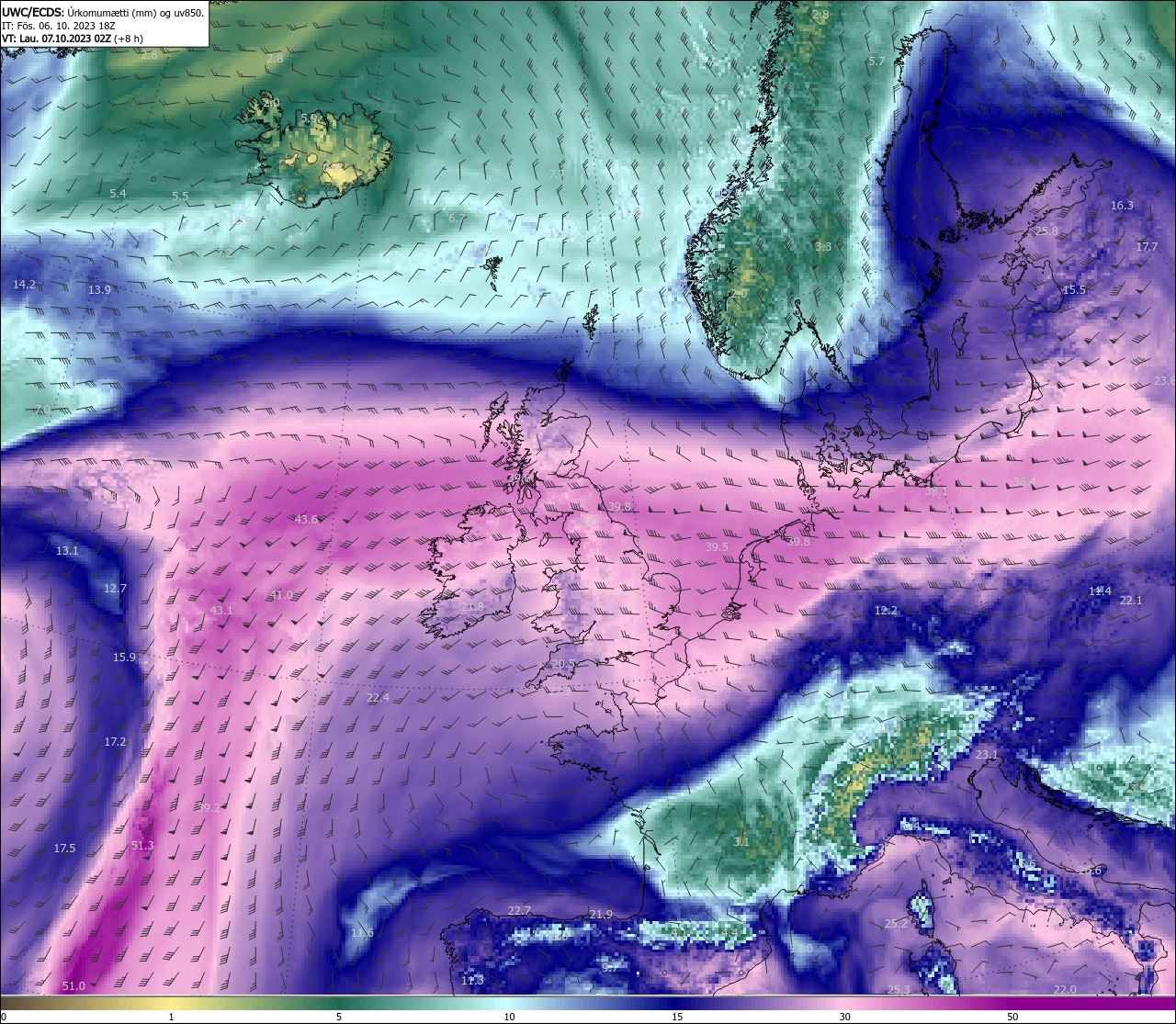Screen dimensions: 1176x1024
Task: Click the 38.1 value label
Action: click(935, 492)
